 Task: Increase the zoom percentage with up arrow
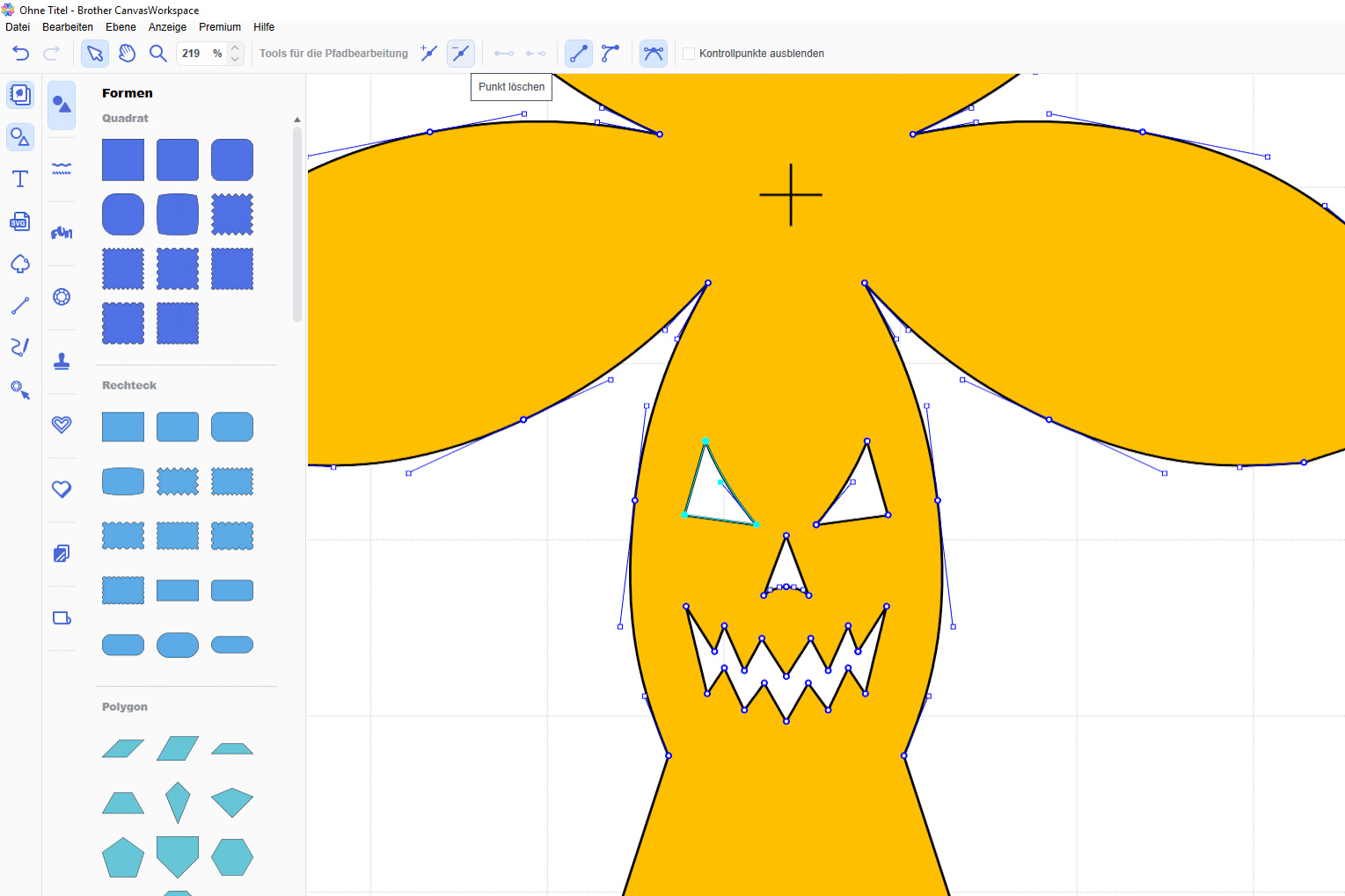click(x=235, y=47)
